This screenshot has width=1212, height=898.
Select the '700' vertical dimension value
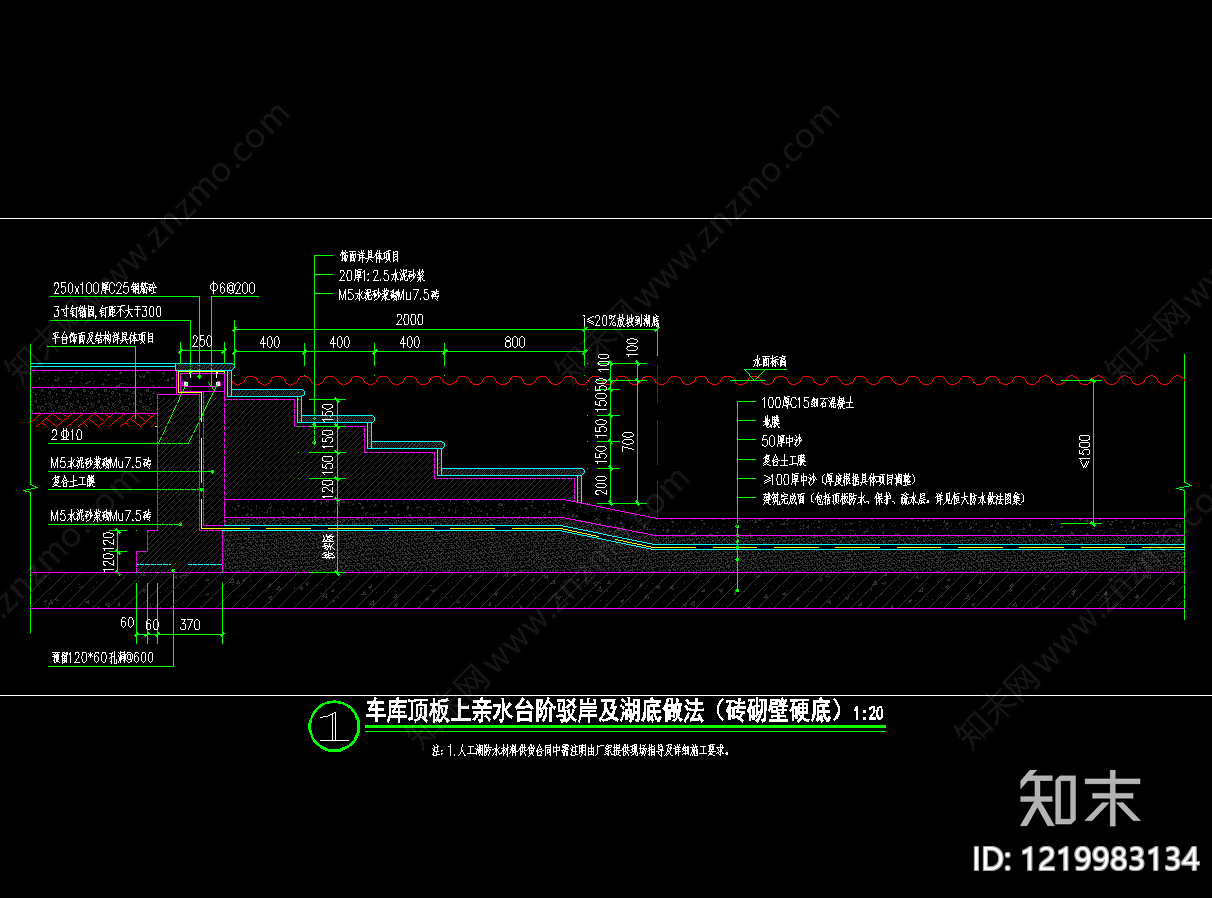pos(629,441)
